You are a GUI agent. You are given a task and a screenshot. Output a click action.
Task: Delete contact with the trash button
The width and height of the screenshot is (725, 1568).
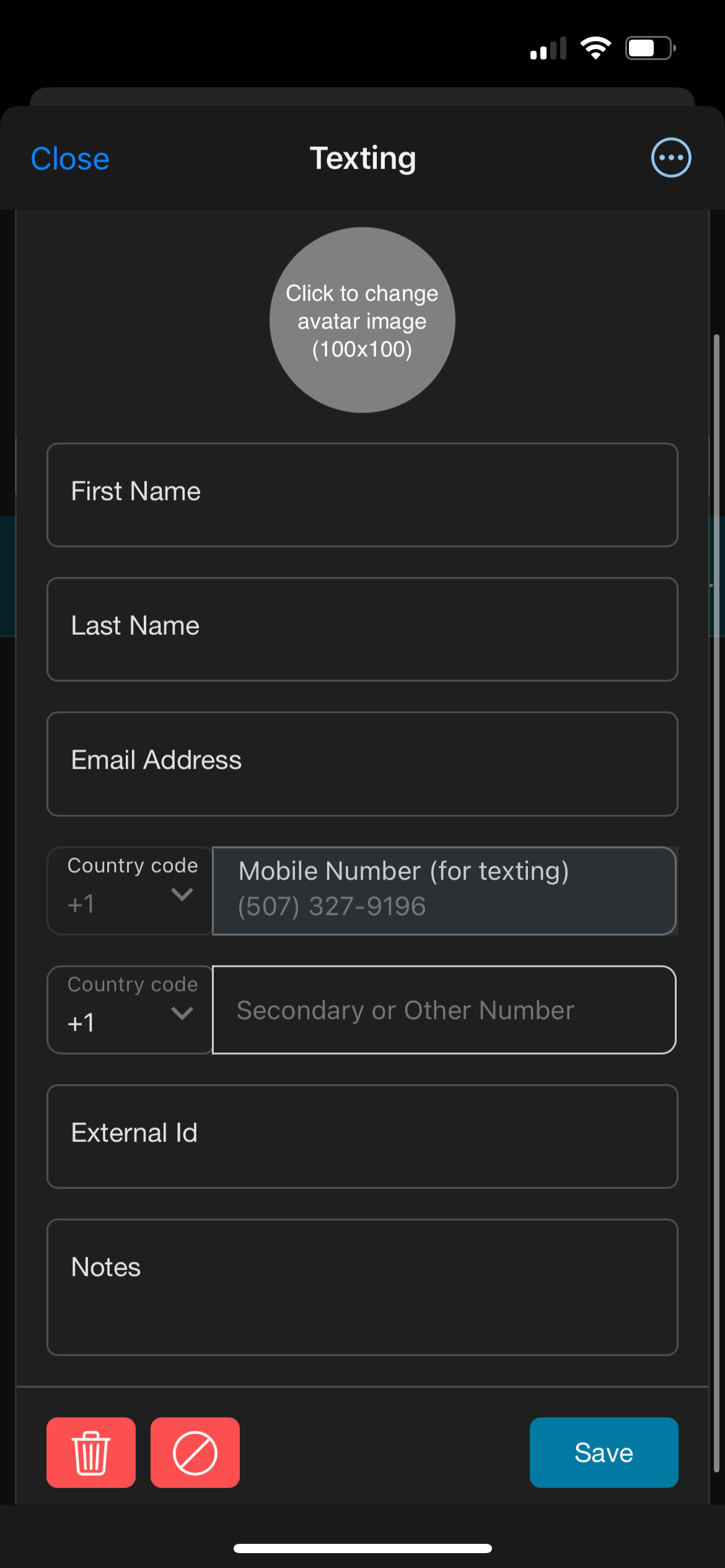(x=91, y=1452)
